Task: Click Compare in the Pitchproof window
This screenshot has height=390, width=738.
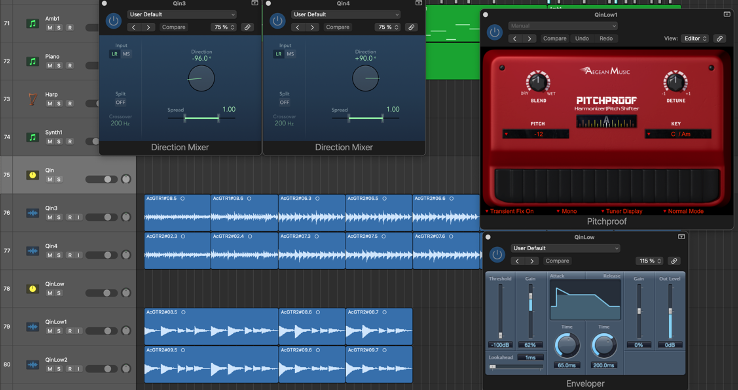Action: coord(554,39)
